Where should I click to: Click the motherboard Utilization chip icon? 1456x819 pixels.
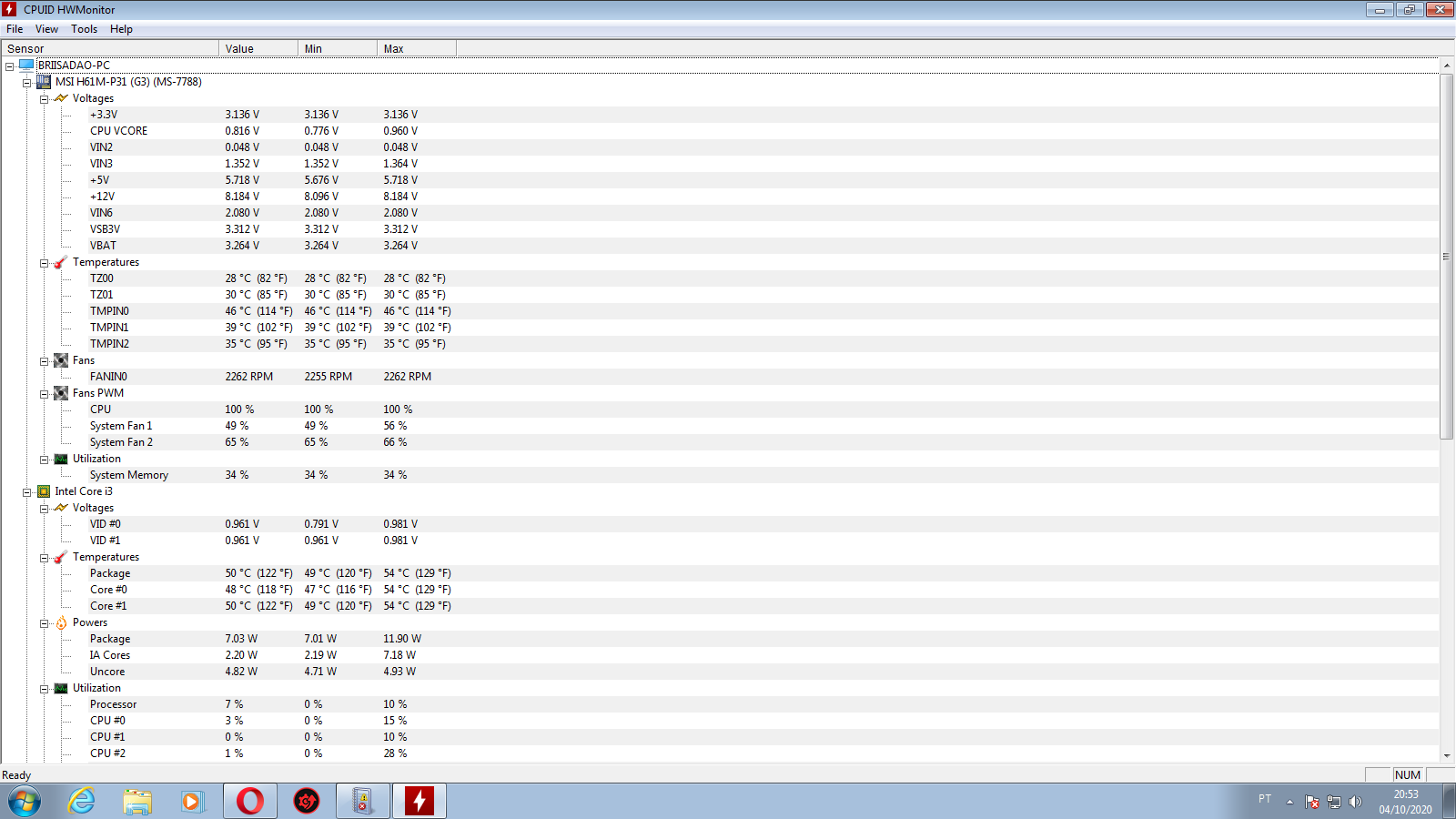tap(61, 459)
